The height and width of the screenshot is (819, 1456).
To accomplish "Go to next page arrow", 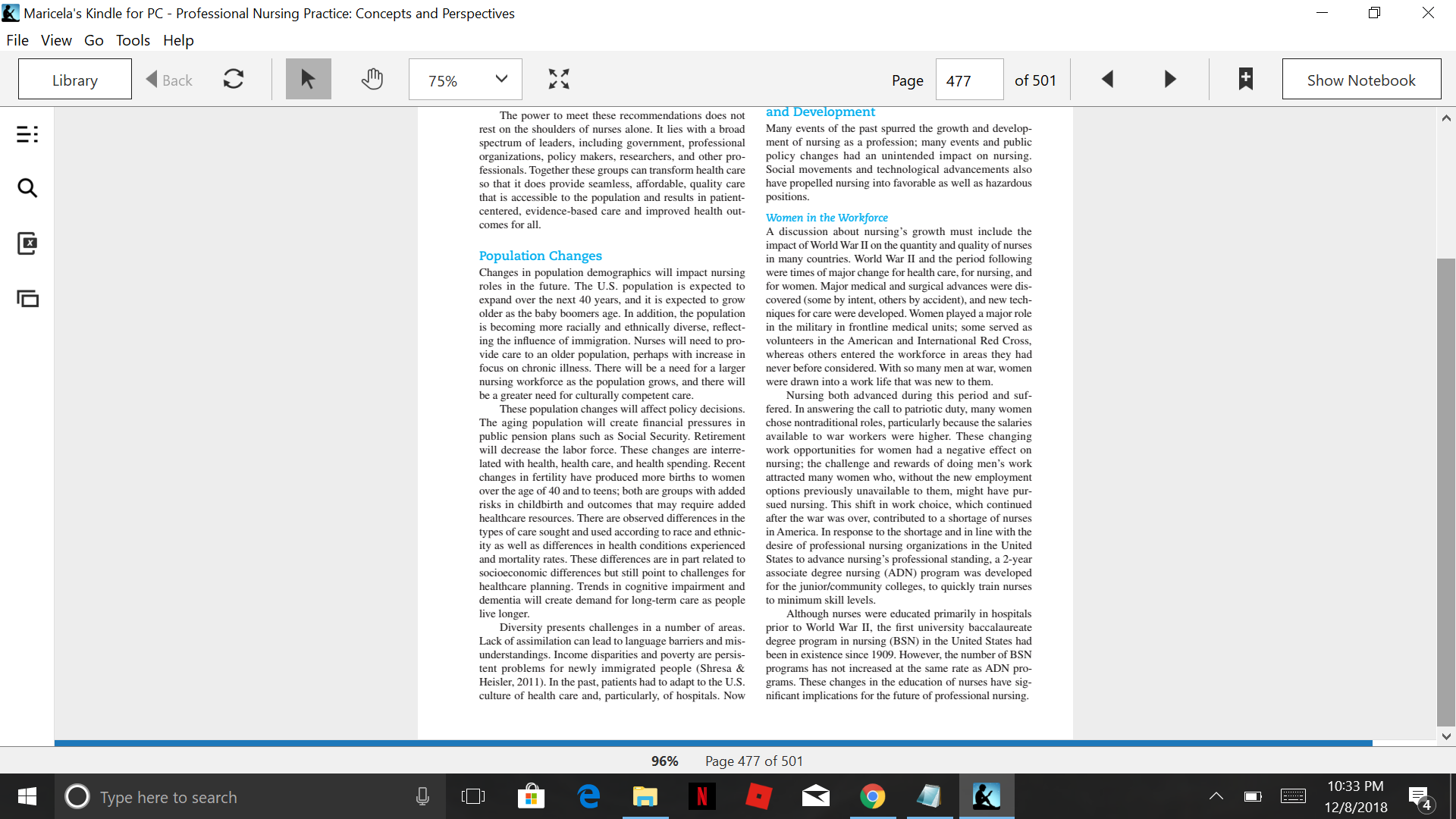I will tap(1170, 79).
